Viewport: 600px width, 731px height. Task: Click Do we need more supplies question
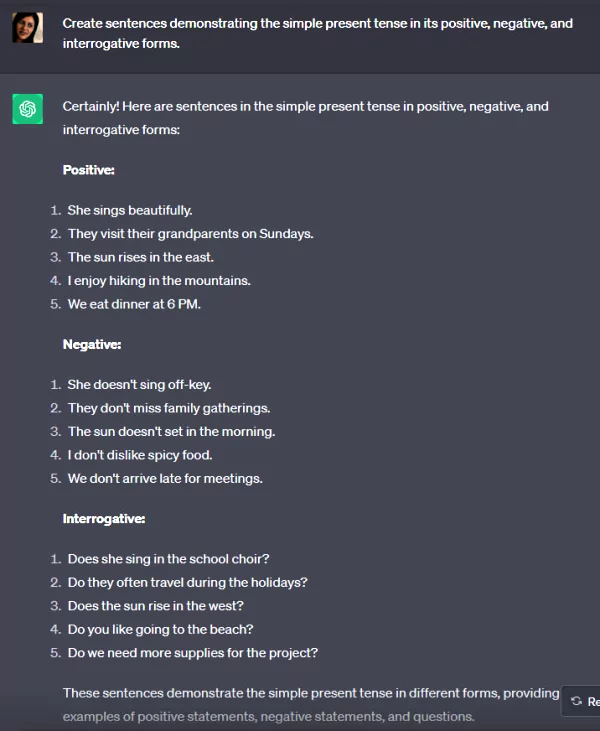(193, 653)
